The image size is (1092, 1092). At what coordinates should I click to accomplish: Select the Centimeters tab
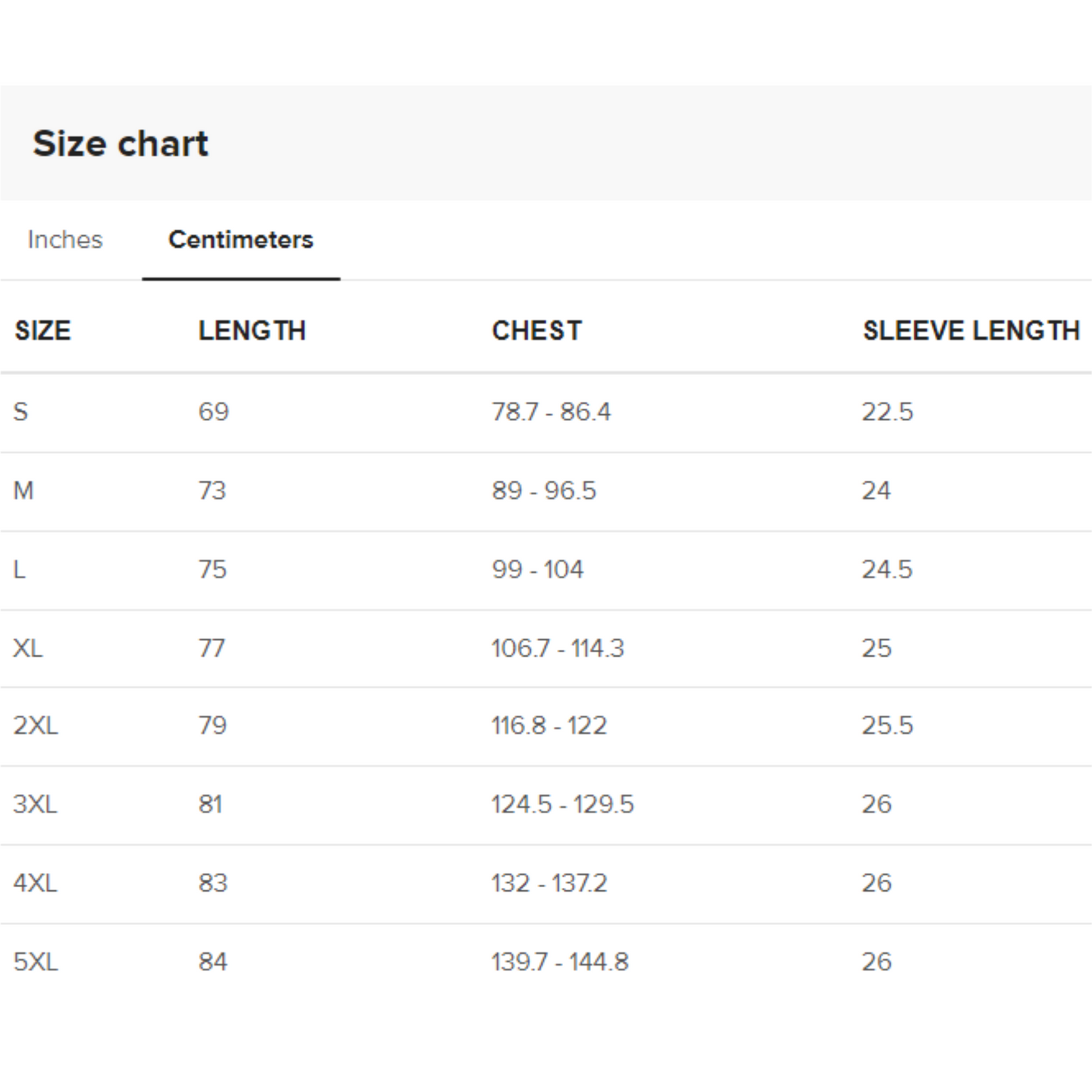(240, 239)
